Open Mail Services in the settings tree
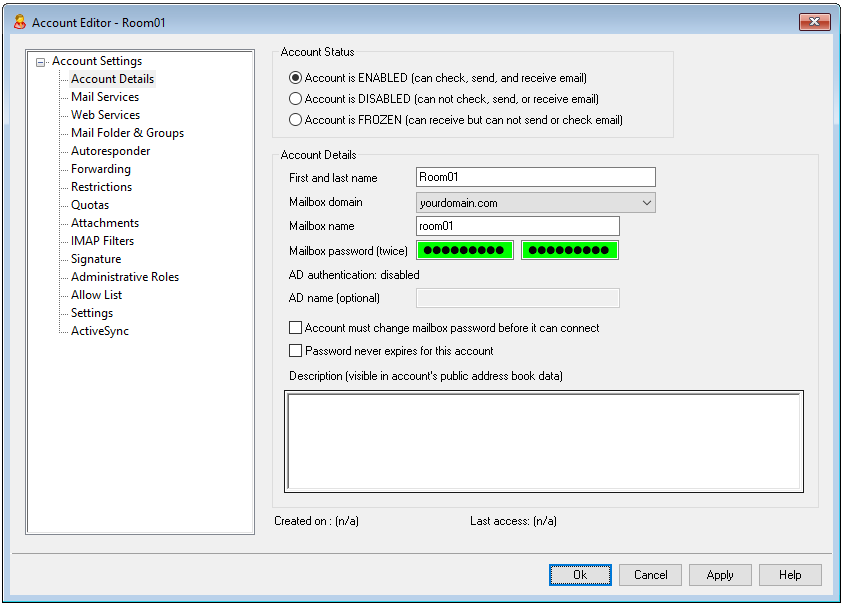The height and width of the screenshot is (604, 842). click(x=105, y=97)
